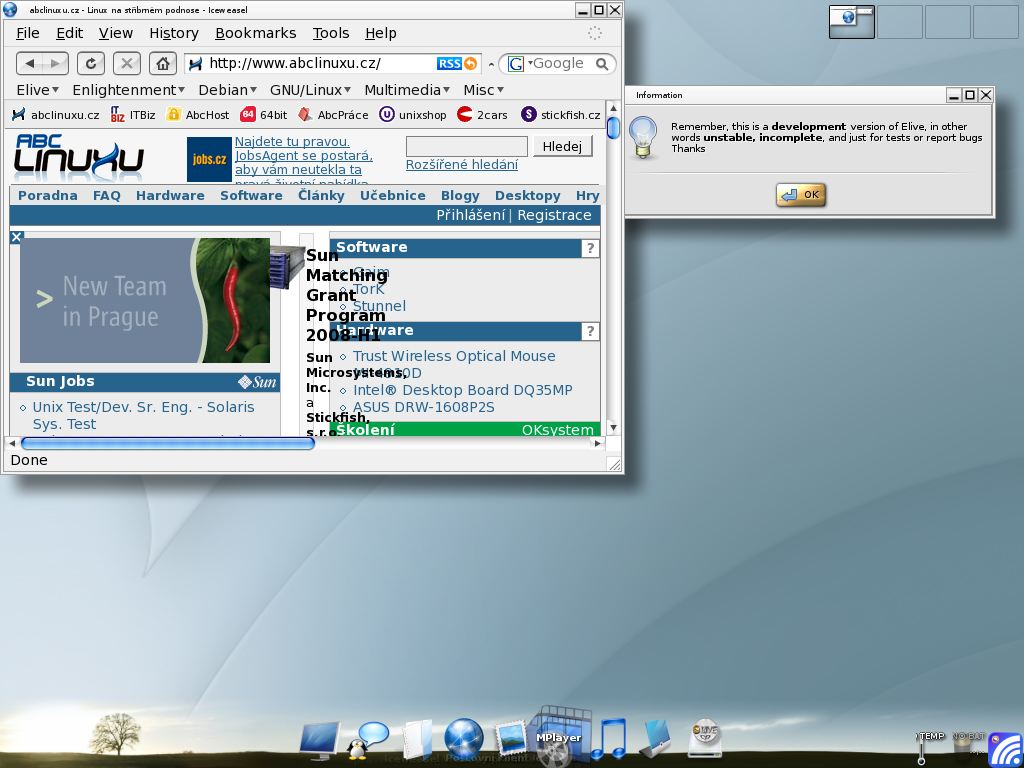Viewport: 1024px width, 768px height.
Task: Switch to the second virtual desktop in pager
Action: coord(900,22)
